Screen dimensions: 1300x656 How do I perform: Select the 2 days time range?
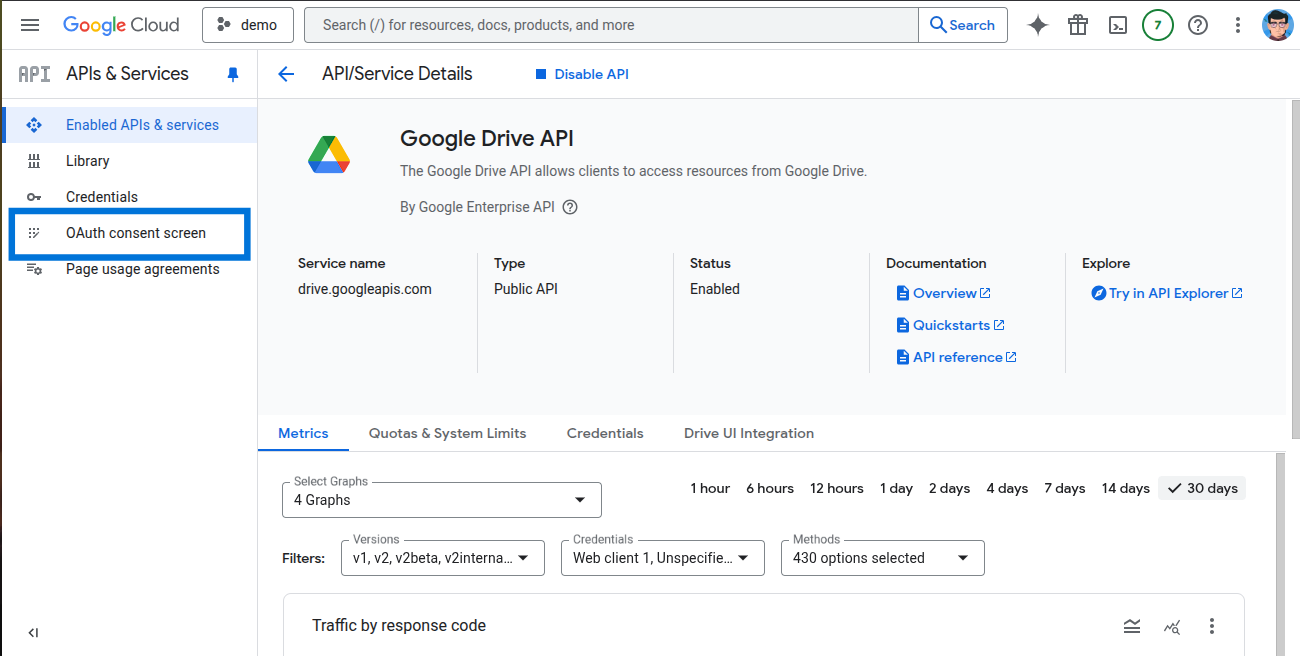(949, 488)
